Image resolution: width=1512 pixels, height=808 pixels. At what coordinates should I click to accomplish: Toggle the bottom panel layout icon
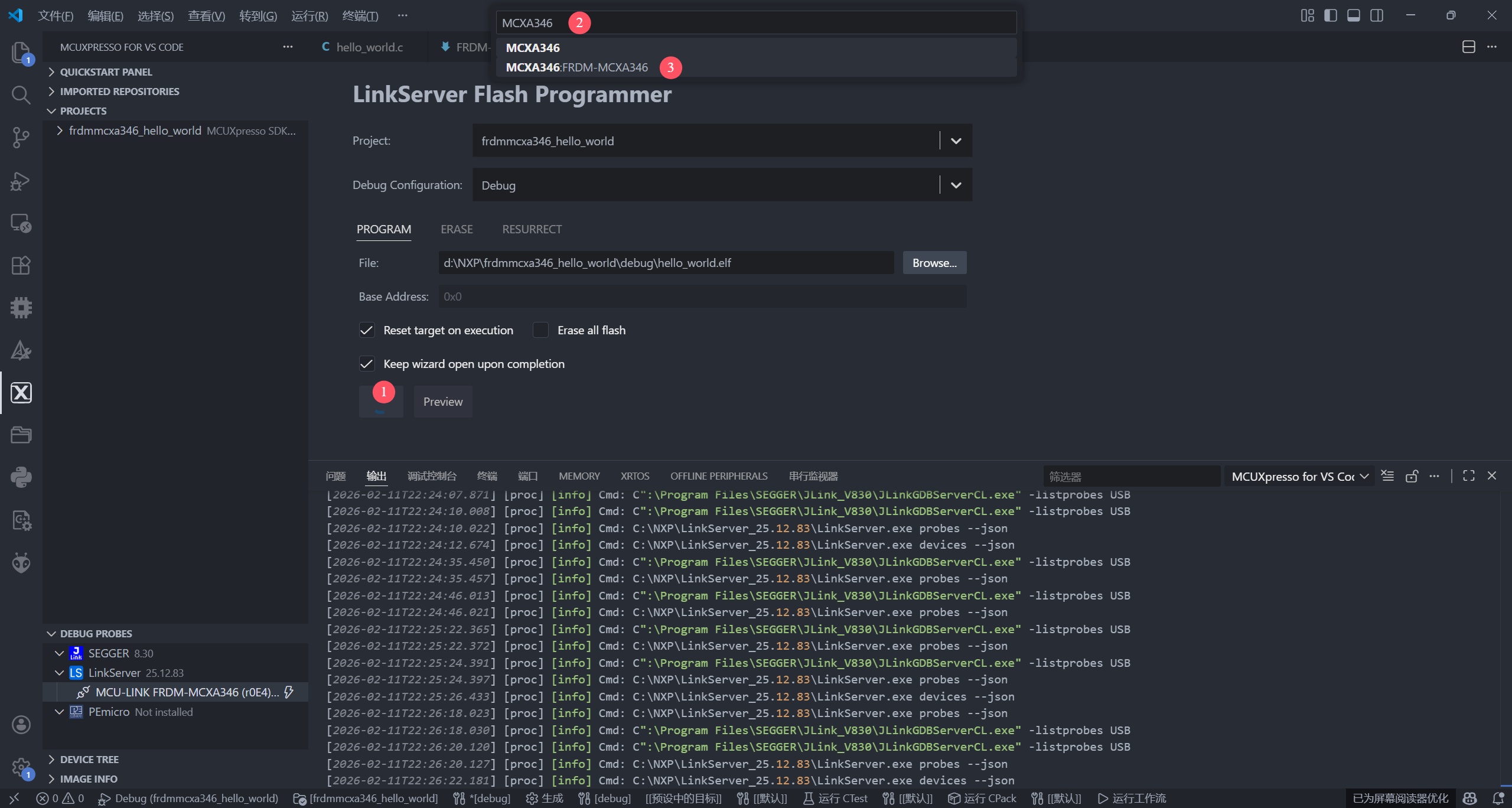pyautogui.click(x=1354, y=15)
